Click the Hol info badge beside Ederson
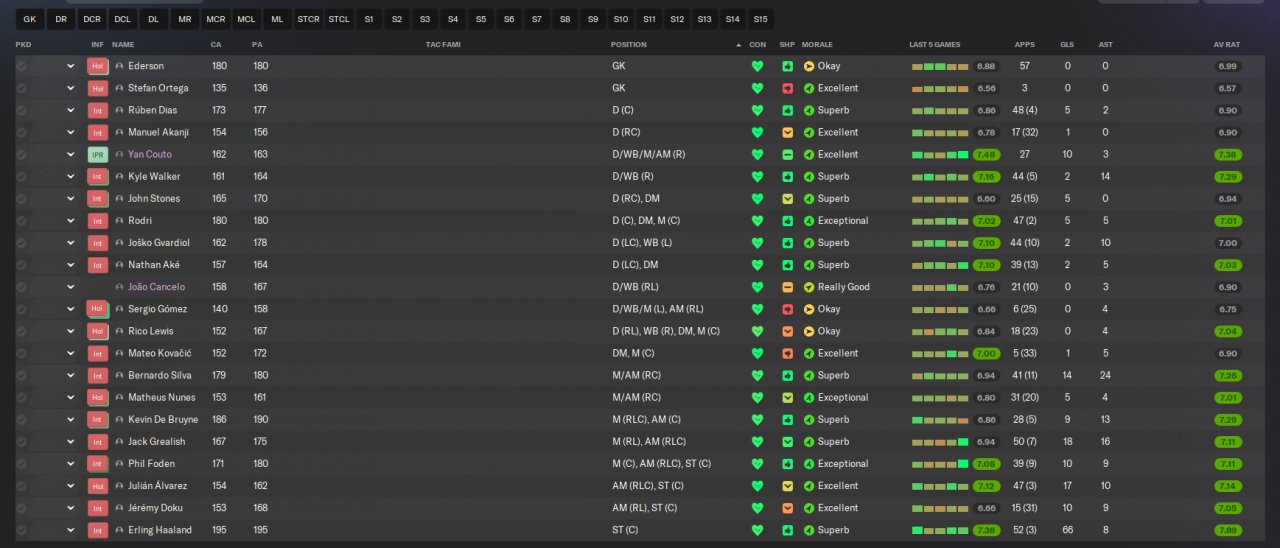Image resolution: width=1280 pixels, height=548 pixels. (97, 66)
